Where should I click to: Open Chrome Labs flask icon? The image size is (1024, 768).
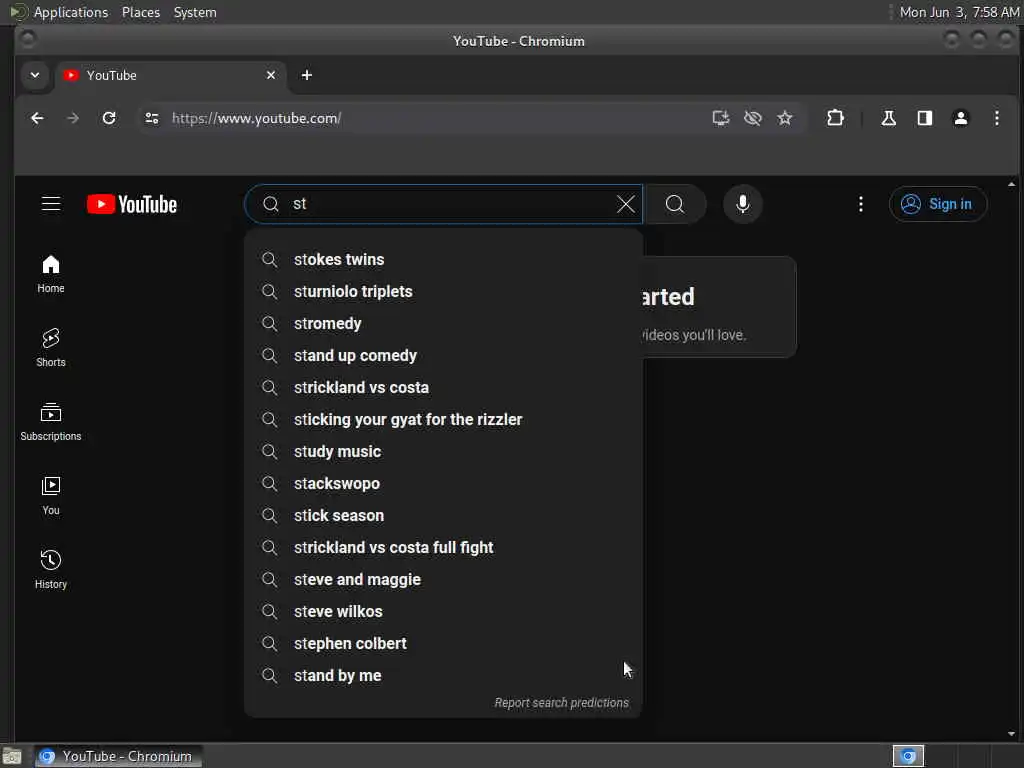point(888,118)
